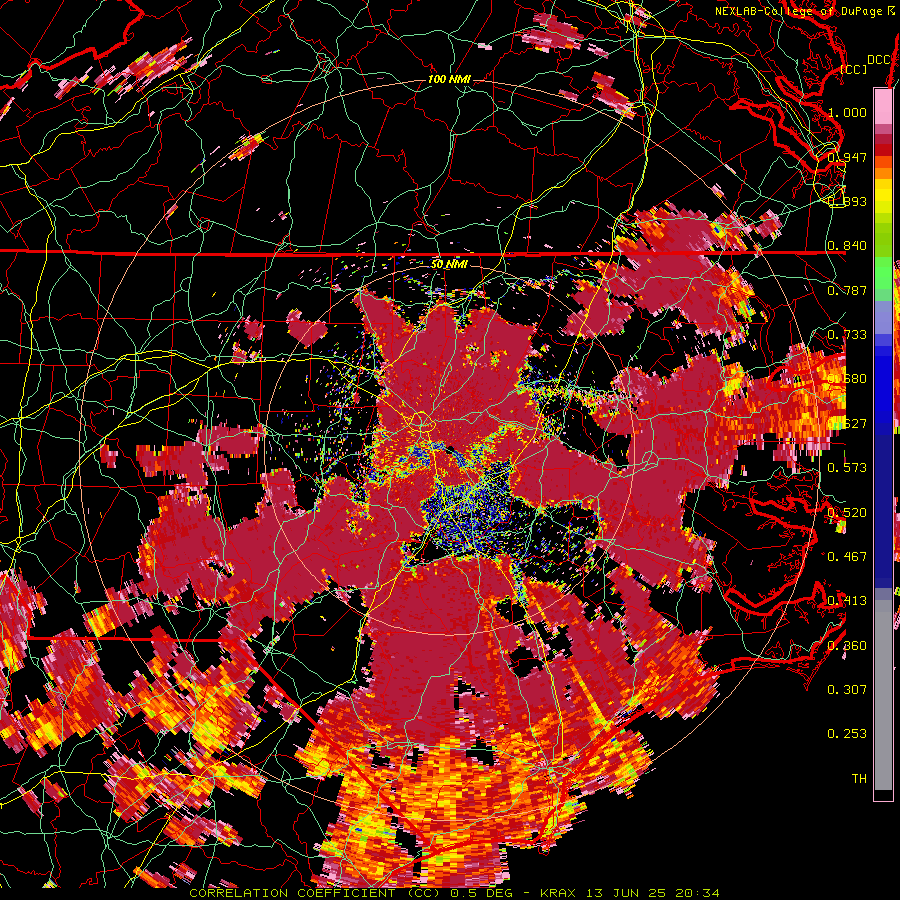Click the TH label on the scale
The image size is (900, 900).
[859, 779]
